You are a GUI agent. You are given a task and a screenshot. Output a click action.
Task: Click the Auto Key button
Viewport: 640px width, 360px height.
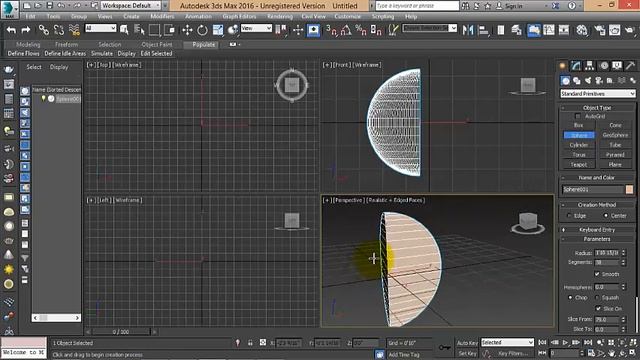467,343
